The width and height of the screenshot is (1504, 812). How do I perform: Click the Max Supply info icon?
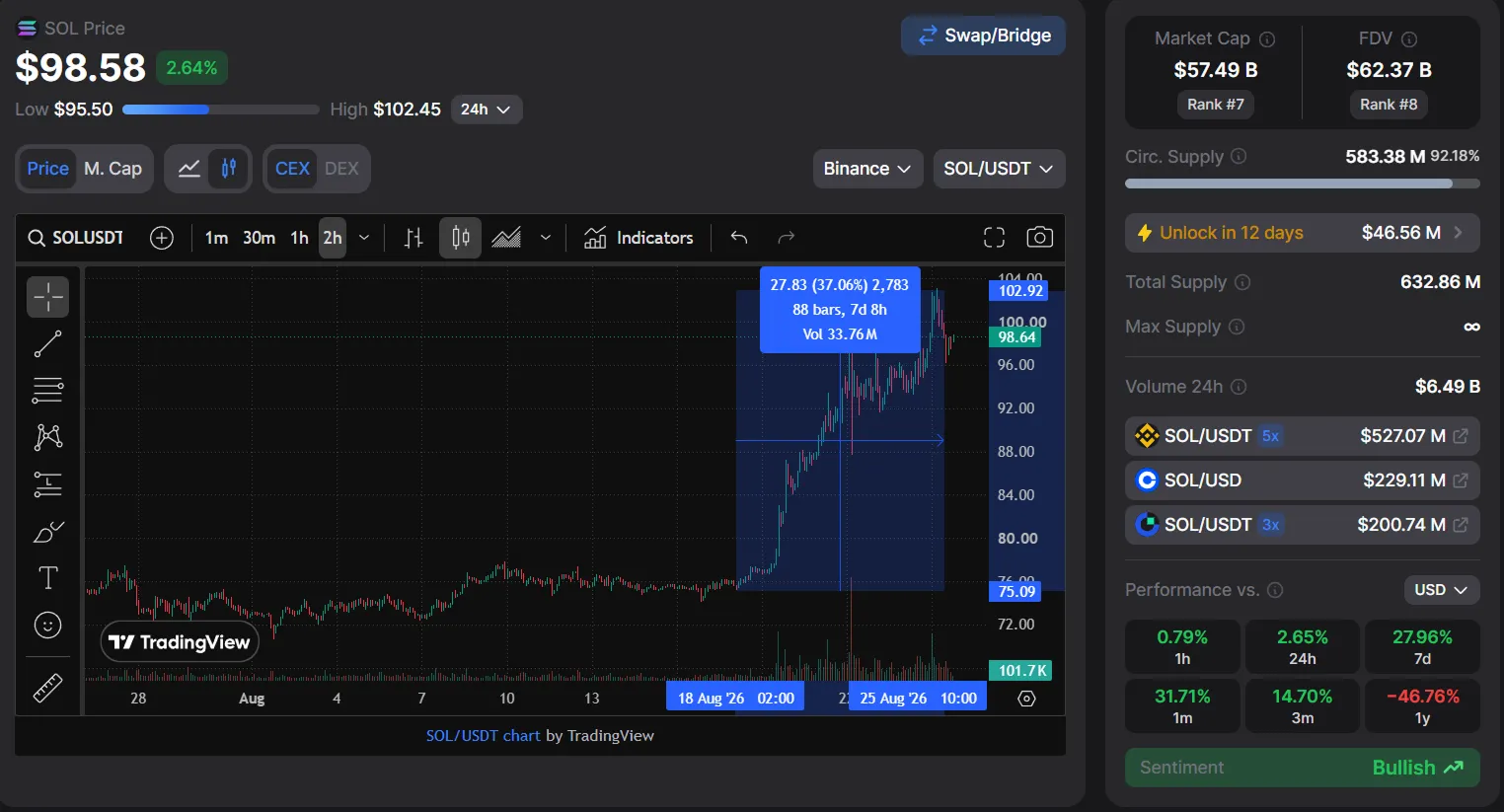[x=1237, y=327]
